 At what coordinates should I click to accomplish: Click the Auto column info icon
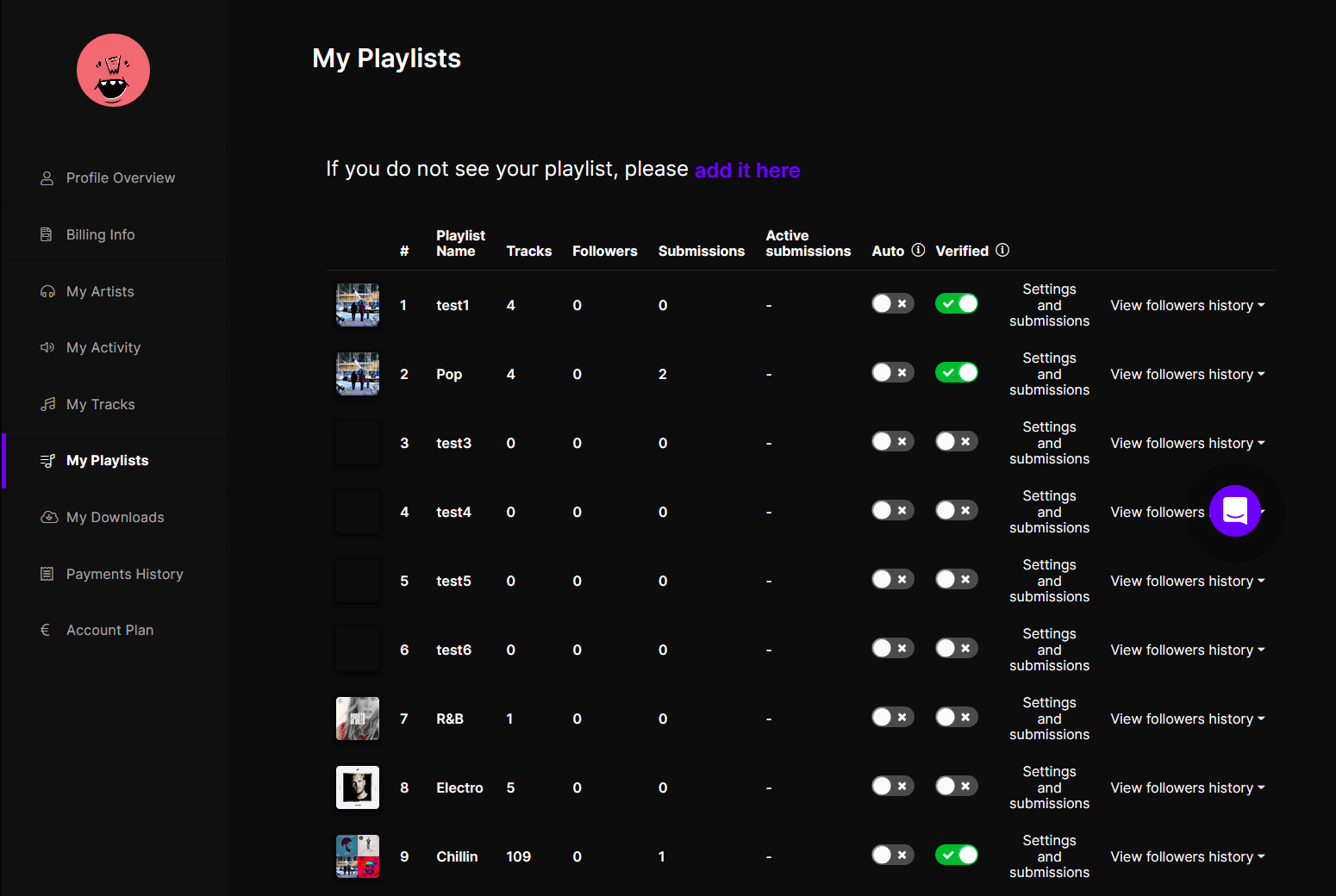(x=918, y=250)
